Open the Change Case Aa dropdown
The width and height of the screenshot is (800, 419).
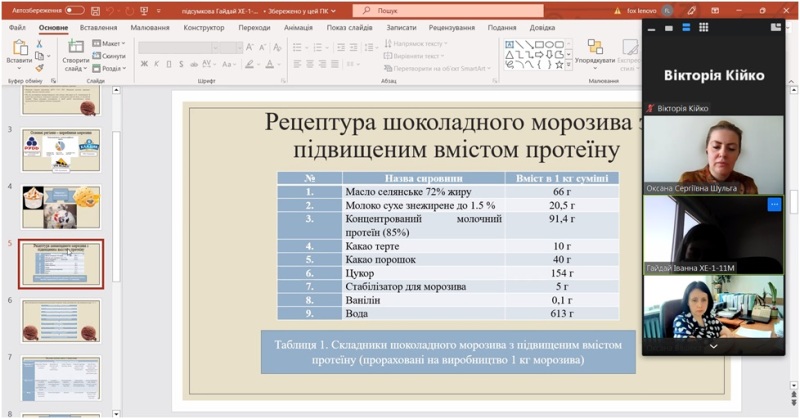(x=228, y=64)
